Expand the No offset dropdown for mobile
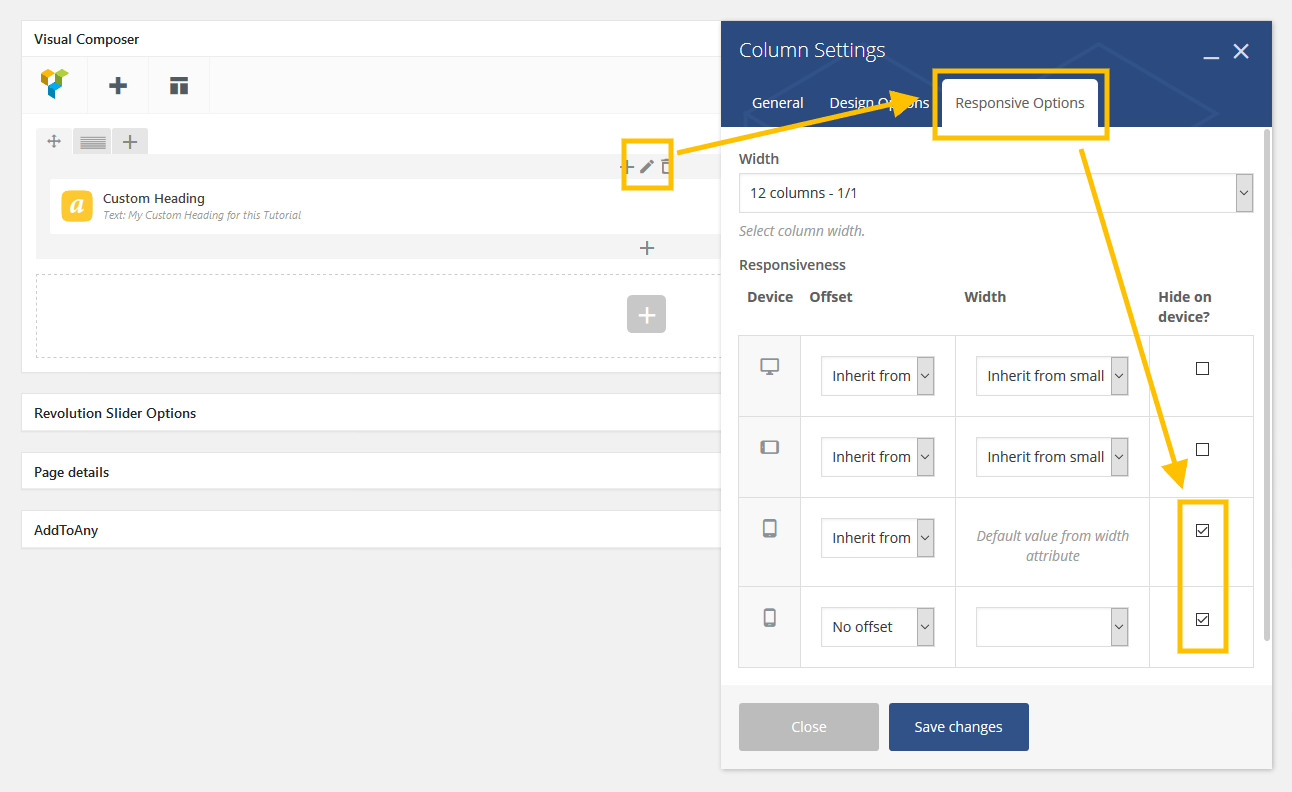 [877, 627]
